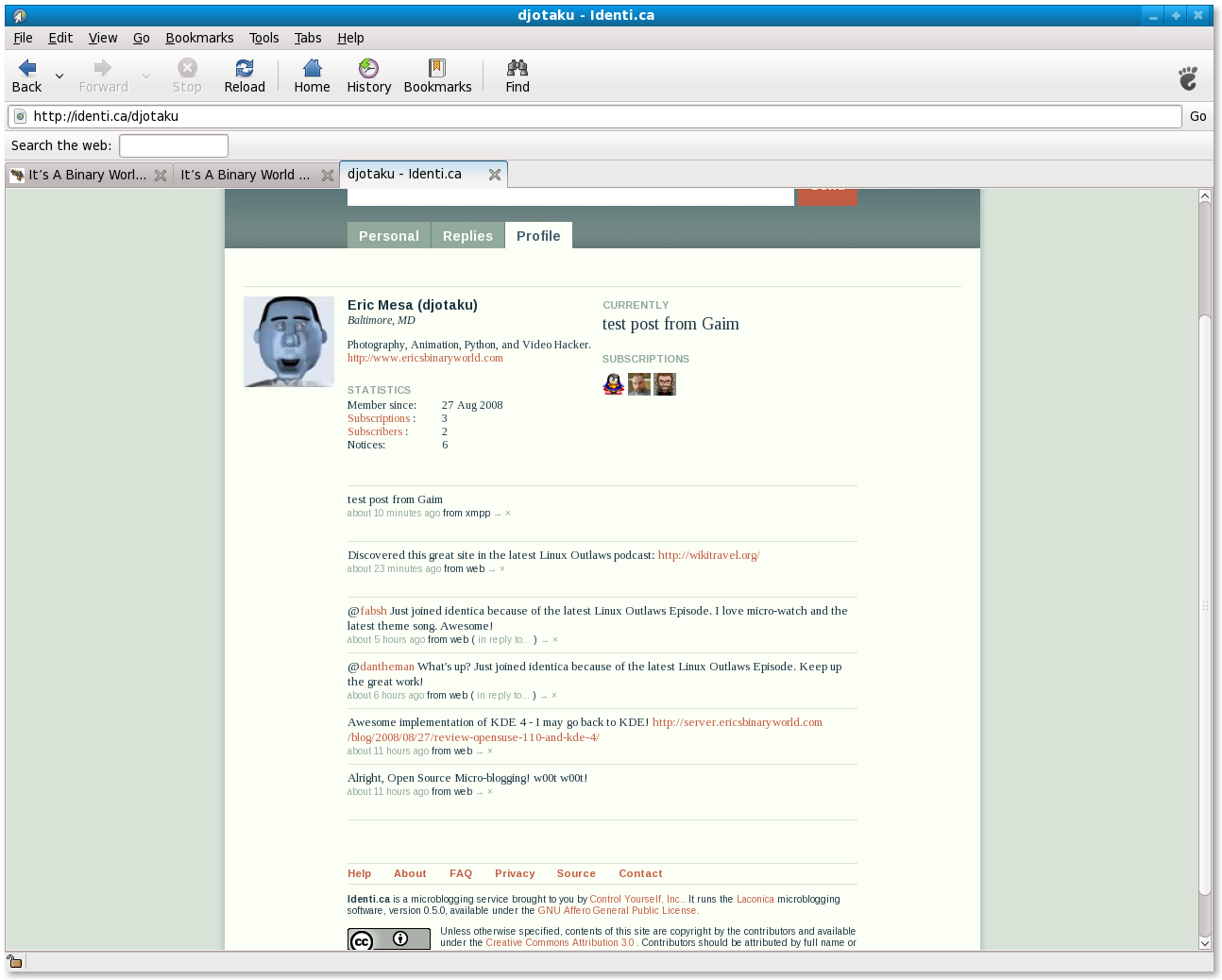
Task: Open the footer About link
Action: [x=410, y=873]
